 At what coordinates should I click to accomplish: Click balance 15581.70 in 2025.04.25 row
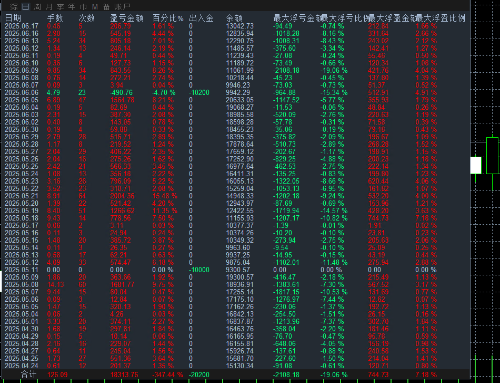click(240, 358)
